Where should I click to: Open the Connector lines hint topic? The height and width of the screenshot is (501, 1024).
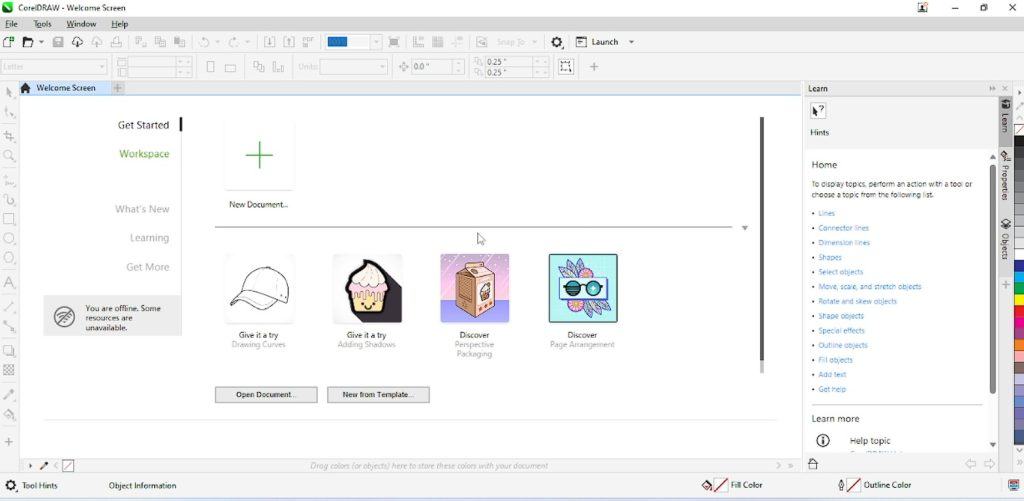click(x=843, y=228)
